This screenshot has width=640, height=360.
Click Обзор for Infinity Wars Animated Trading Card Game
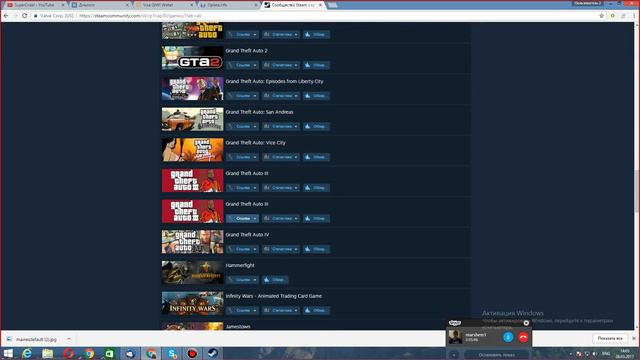[x=316, y=310]
